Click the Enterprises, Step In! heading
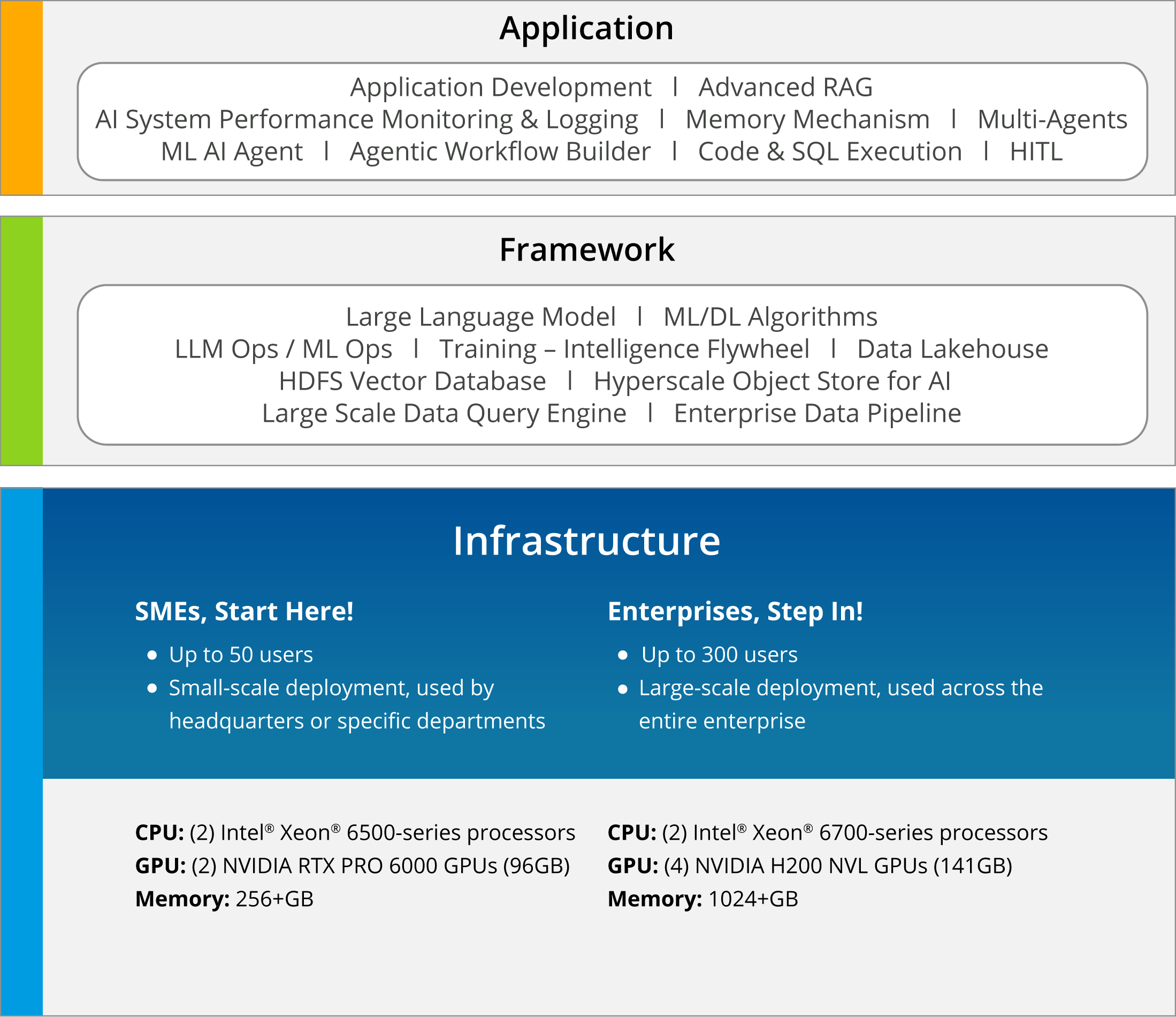 [x=735, y=613]
